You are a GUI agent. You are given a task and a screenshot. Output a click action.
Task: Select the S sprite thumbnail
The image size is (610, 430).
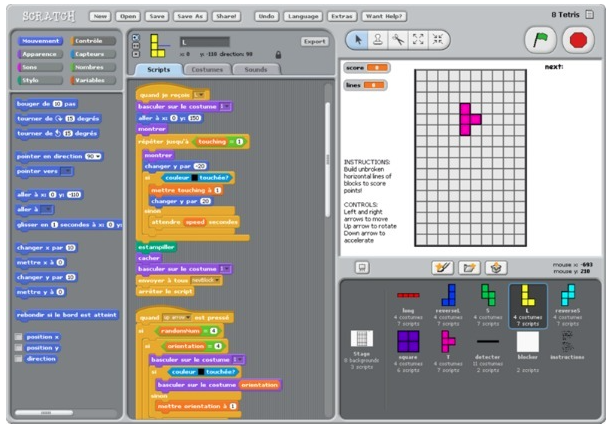tap(488, 304)
